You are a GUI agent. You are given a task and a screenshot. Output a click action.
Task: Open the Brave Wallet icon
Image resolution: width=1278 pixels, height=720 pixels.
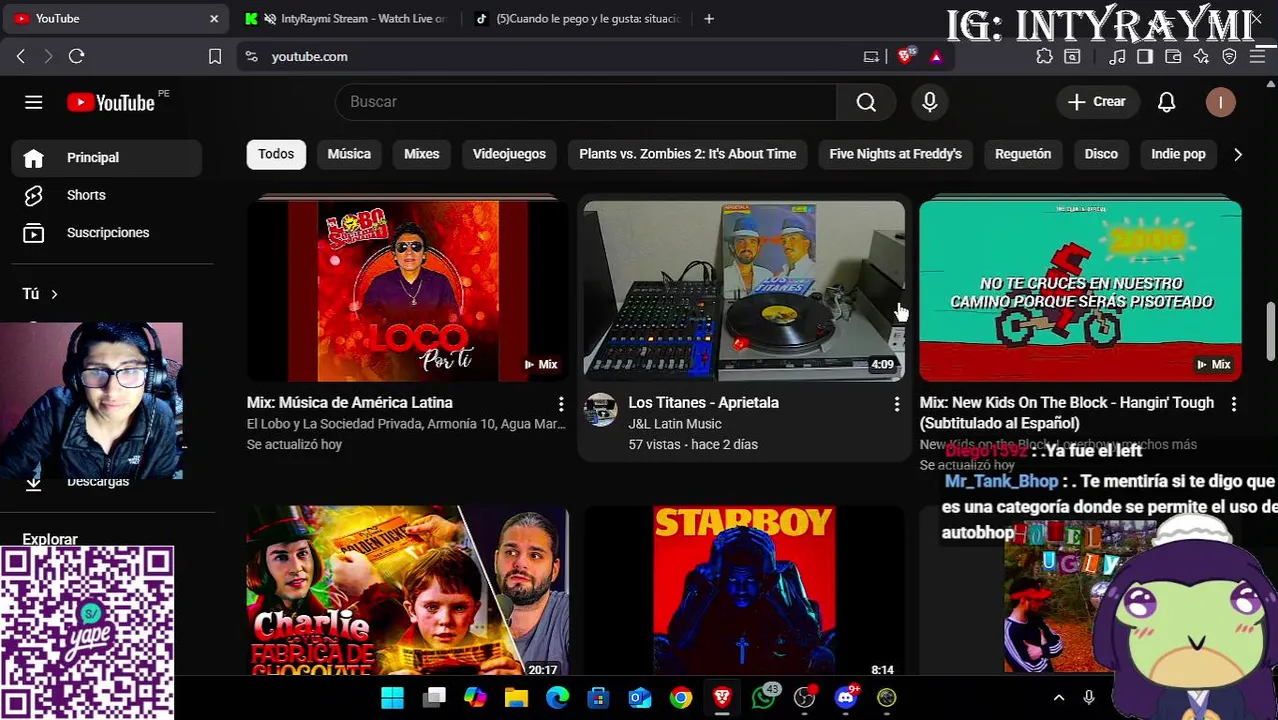pos(1173,57)
